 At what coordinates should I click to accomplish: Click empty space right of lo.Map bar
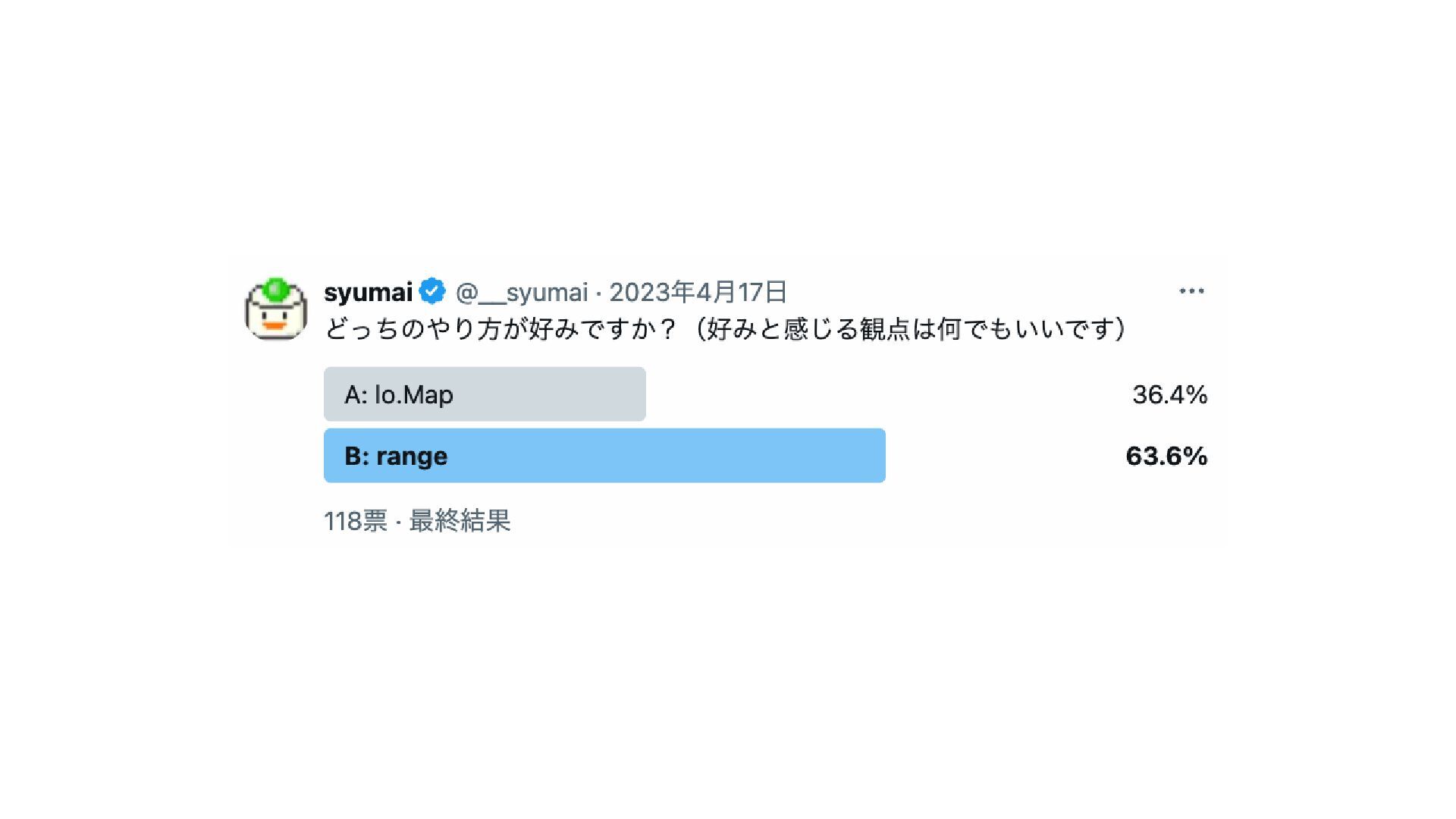click(x=887, y=394)
